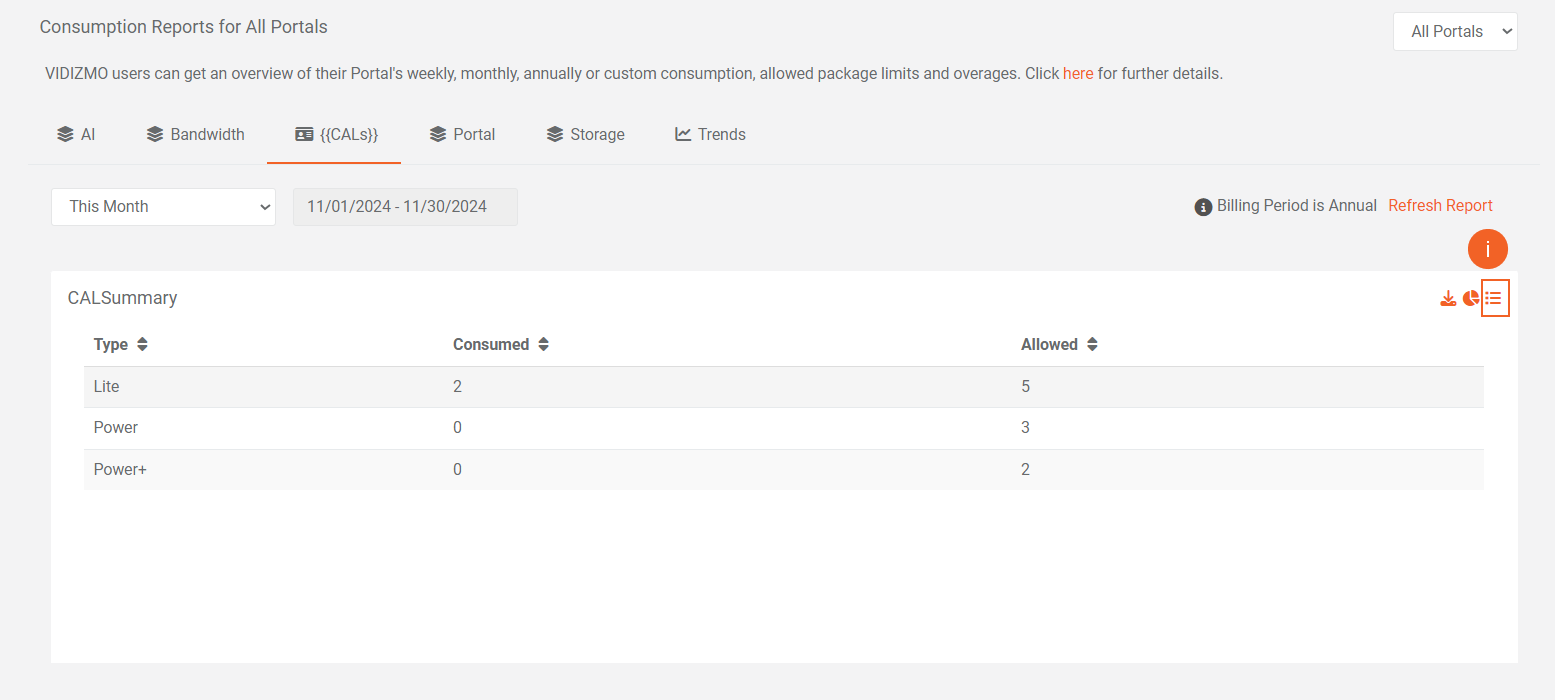The width and height of the screenshot is (1555, 700).
Task: Click the orange 'i' circle badge
Action: pos(1487,250)
